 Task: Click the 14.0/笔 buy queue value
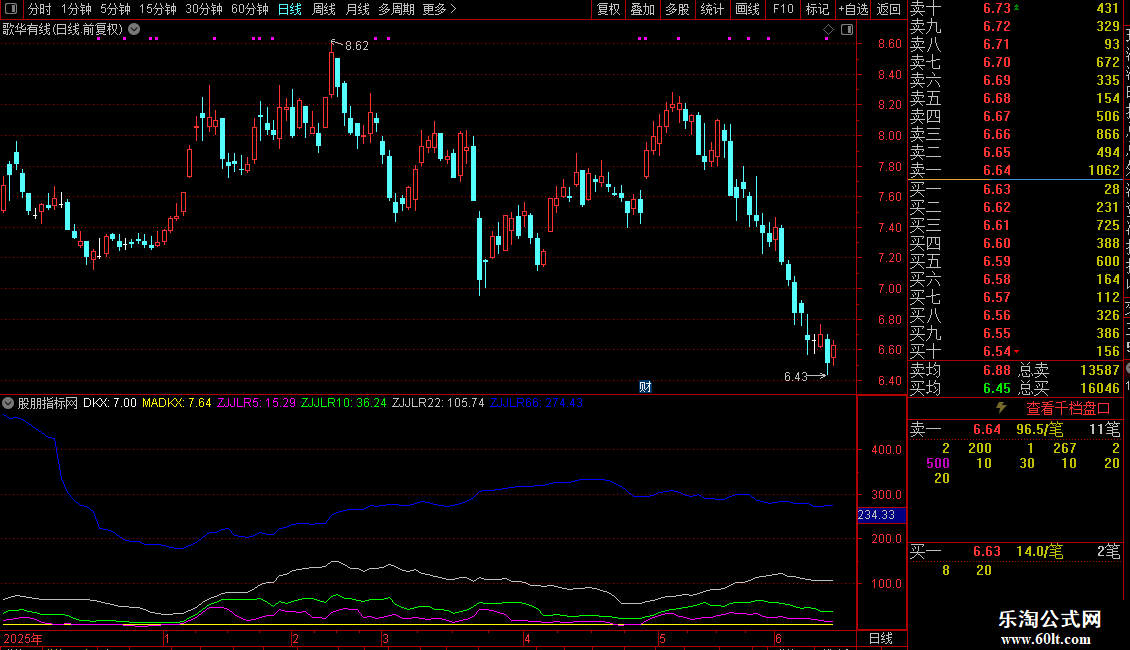(1040, 551)
